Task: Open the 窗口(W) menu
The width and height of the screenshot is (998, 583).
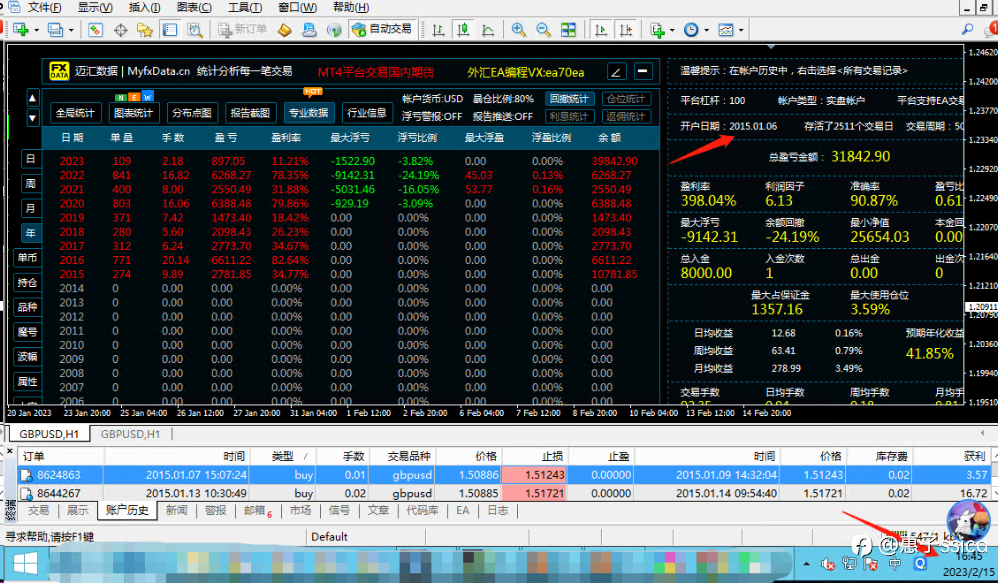Action: pyautogui.click(x=298, y=8)
